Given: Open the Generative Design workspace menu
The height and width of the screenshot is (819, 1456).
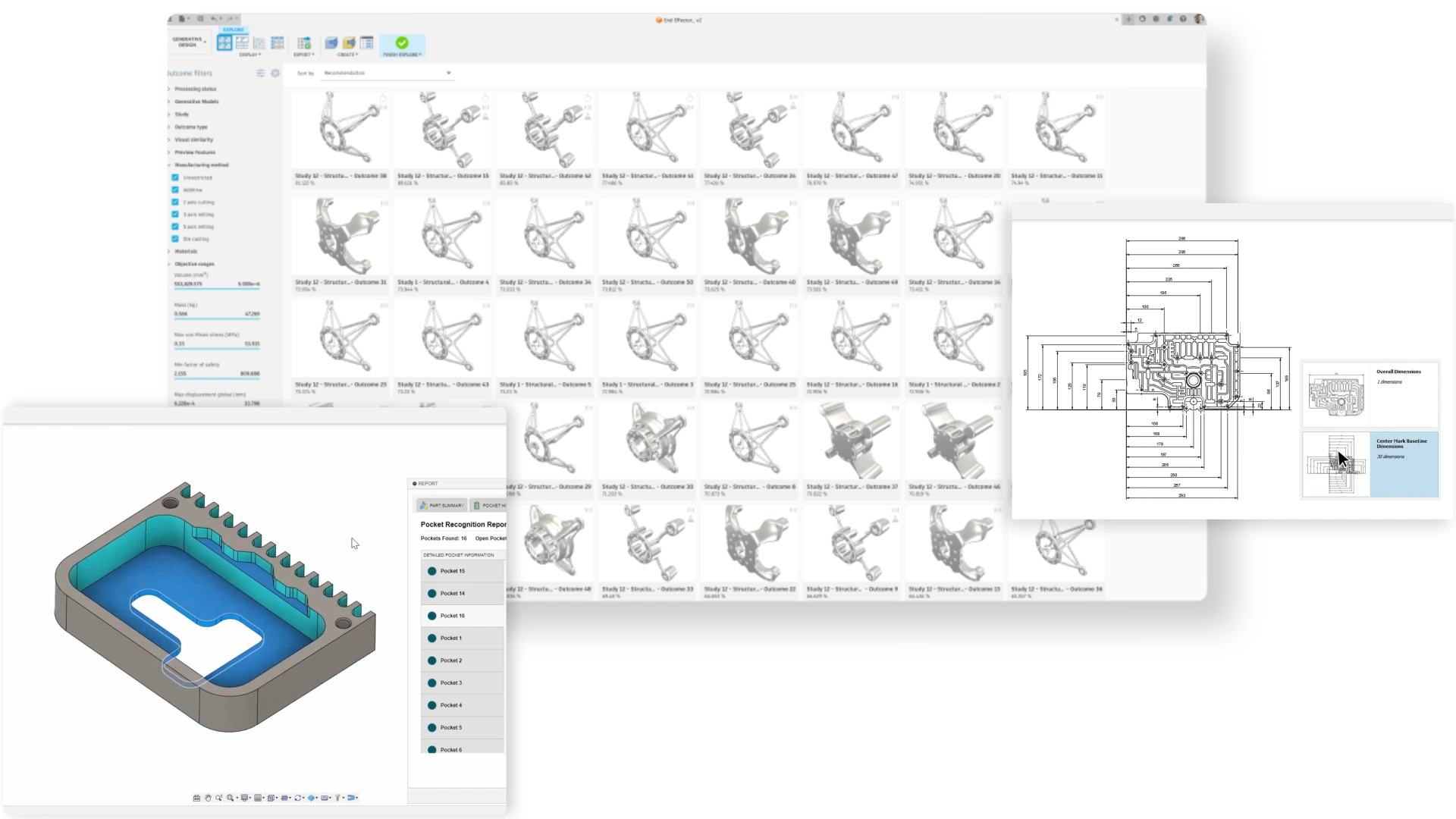Looking at the screenshot, I should pyautogui.click(x=188, y=42).
